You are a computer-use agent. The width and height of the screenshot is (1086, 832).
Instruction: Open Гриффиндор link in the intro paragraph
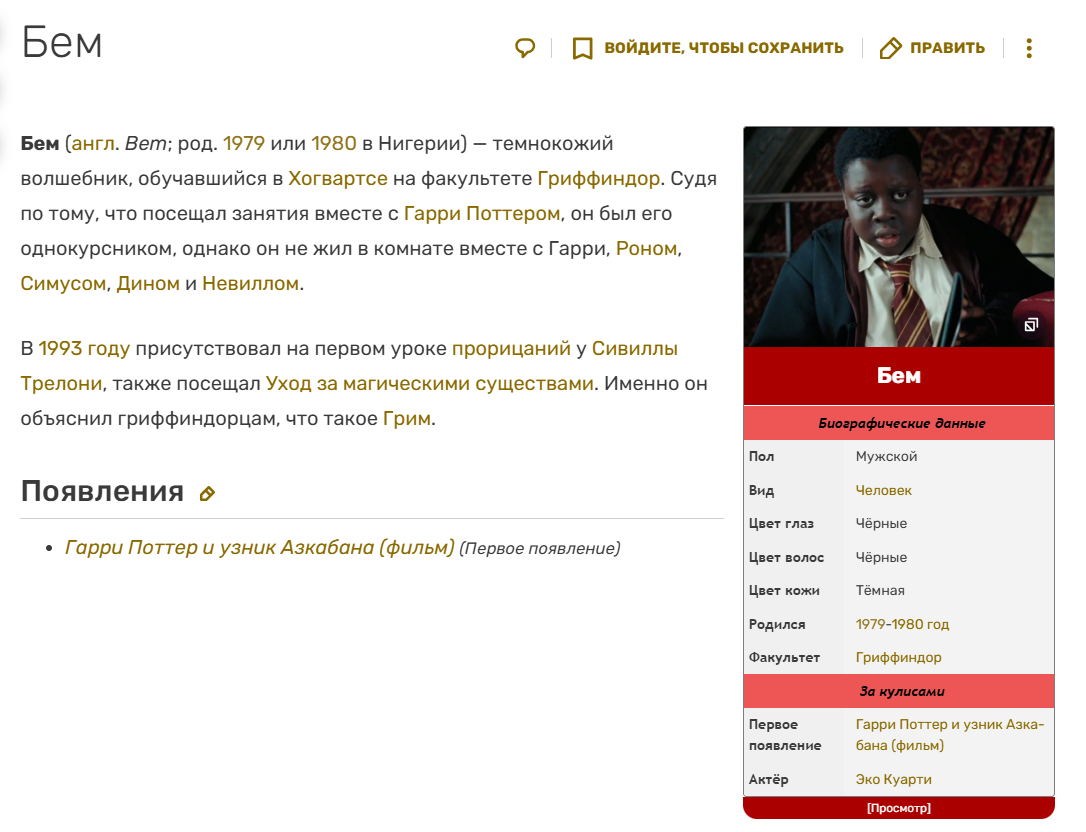(598, 179)
